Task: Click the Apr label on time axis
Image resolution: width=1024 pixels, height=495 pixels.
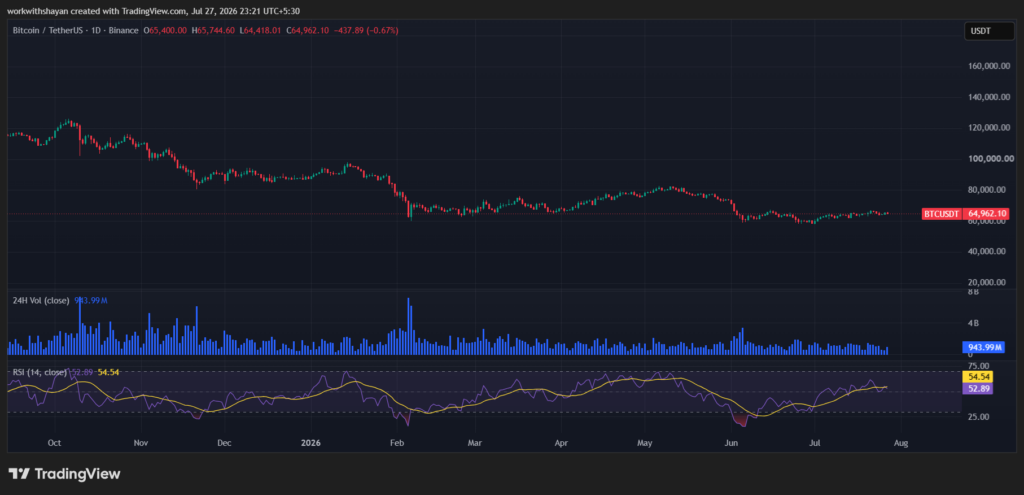Action: 561,443
